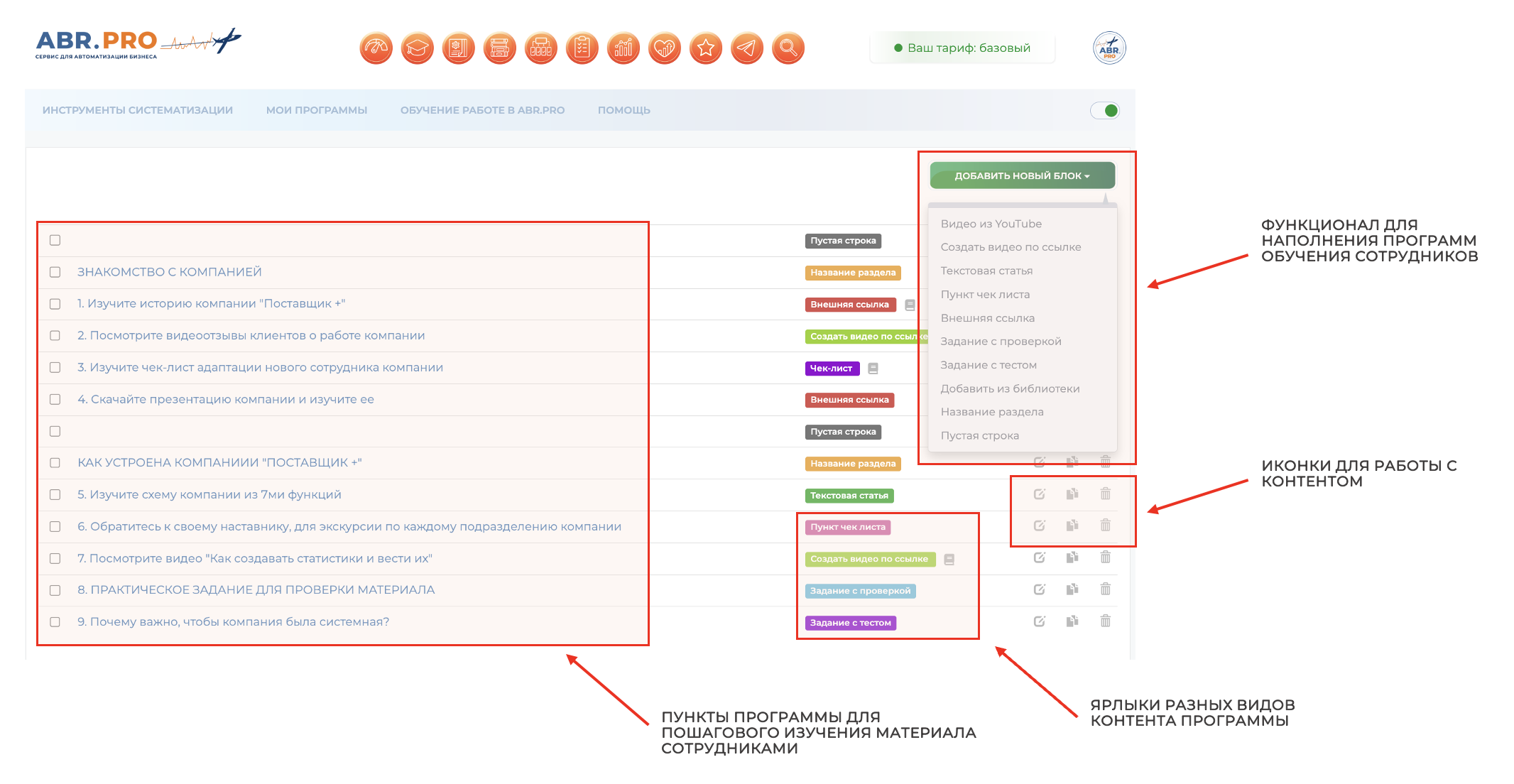Check the box for КАК УСТРОЕНА КОМПАНИИИ
The width and height of the screenshot is (1514, 784).
tap(55, 462)
